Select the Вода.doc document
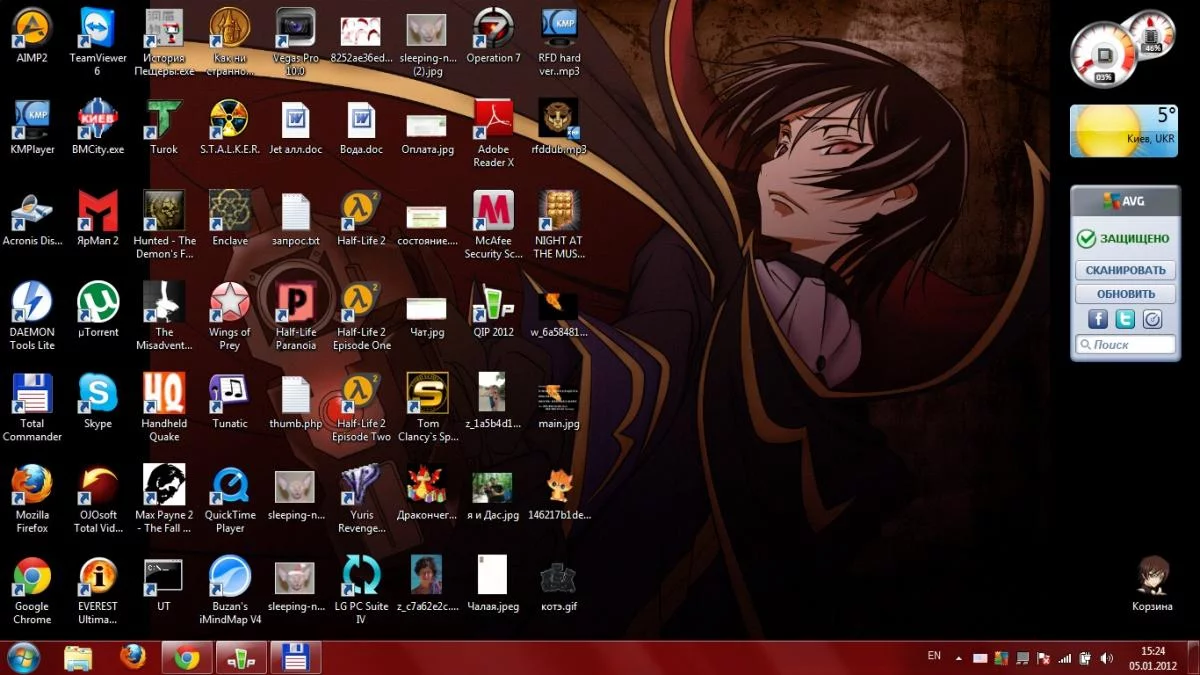This screenshot has width=1200, height=675. [361, 127]
